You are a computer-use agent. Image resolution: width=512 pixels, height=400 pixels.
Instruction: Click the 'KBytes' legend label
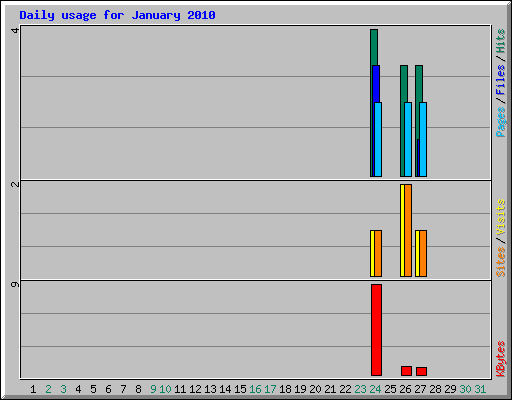tap(501, 359)
